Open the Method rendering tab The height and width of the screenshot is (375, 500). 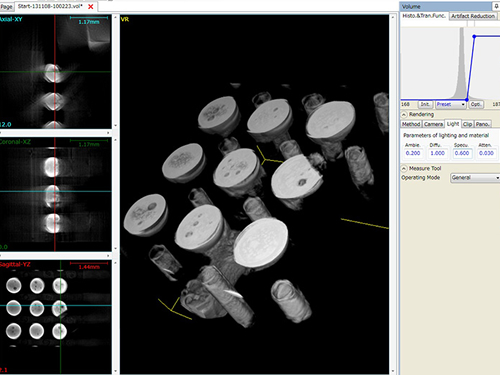[411, 124]
